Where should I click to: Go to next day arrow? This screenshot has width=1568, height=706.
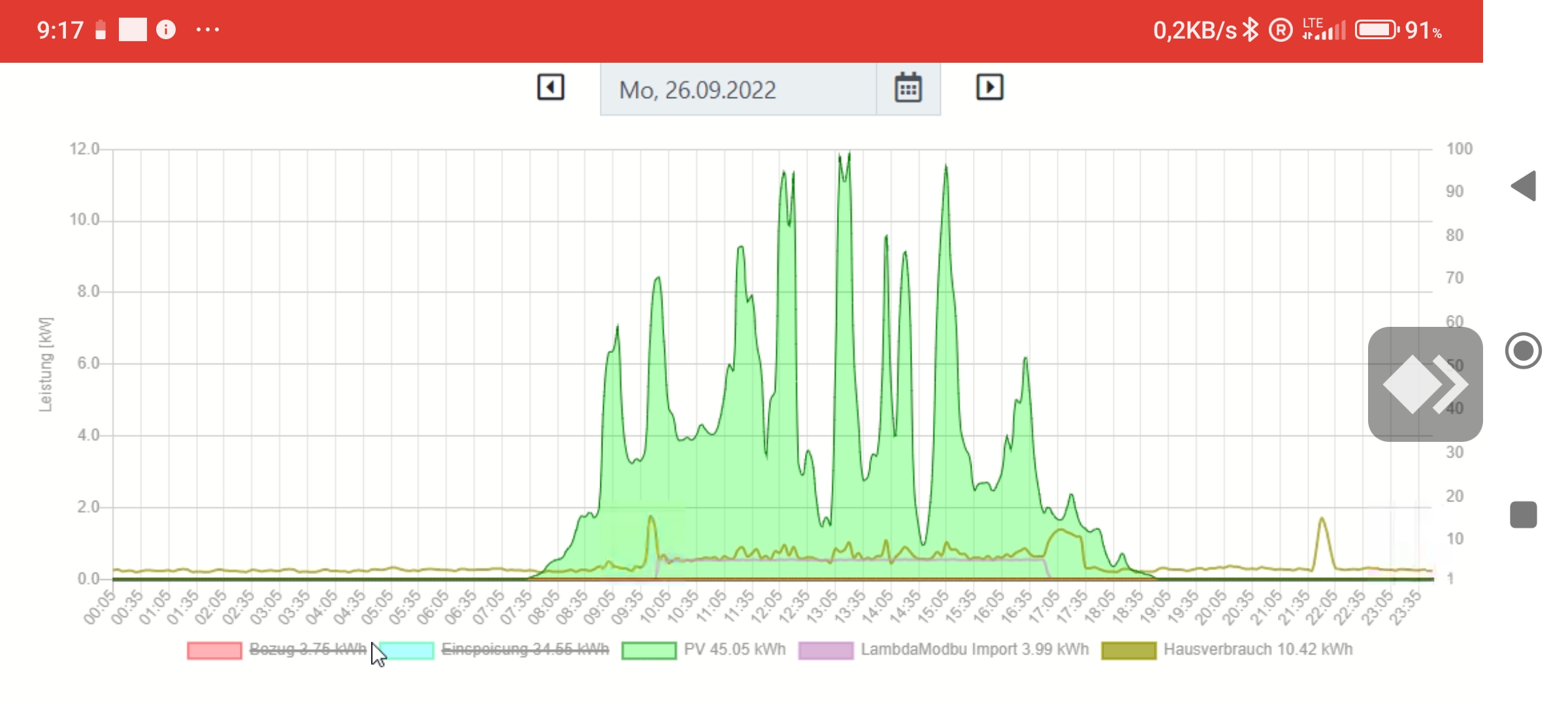989,87
